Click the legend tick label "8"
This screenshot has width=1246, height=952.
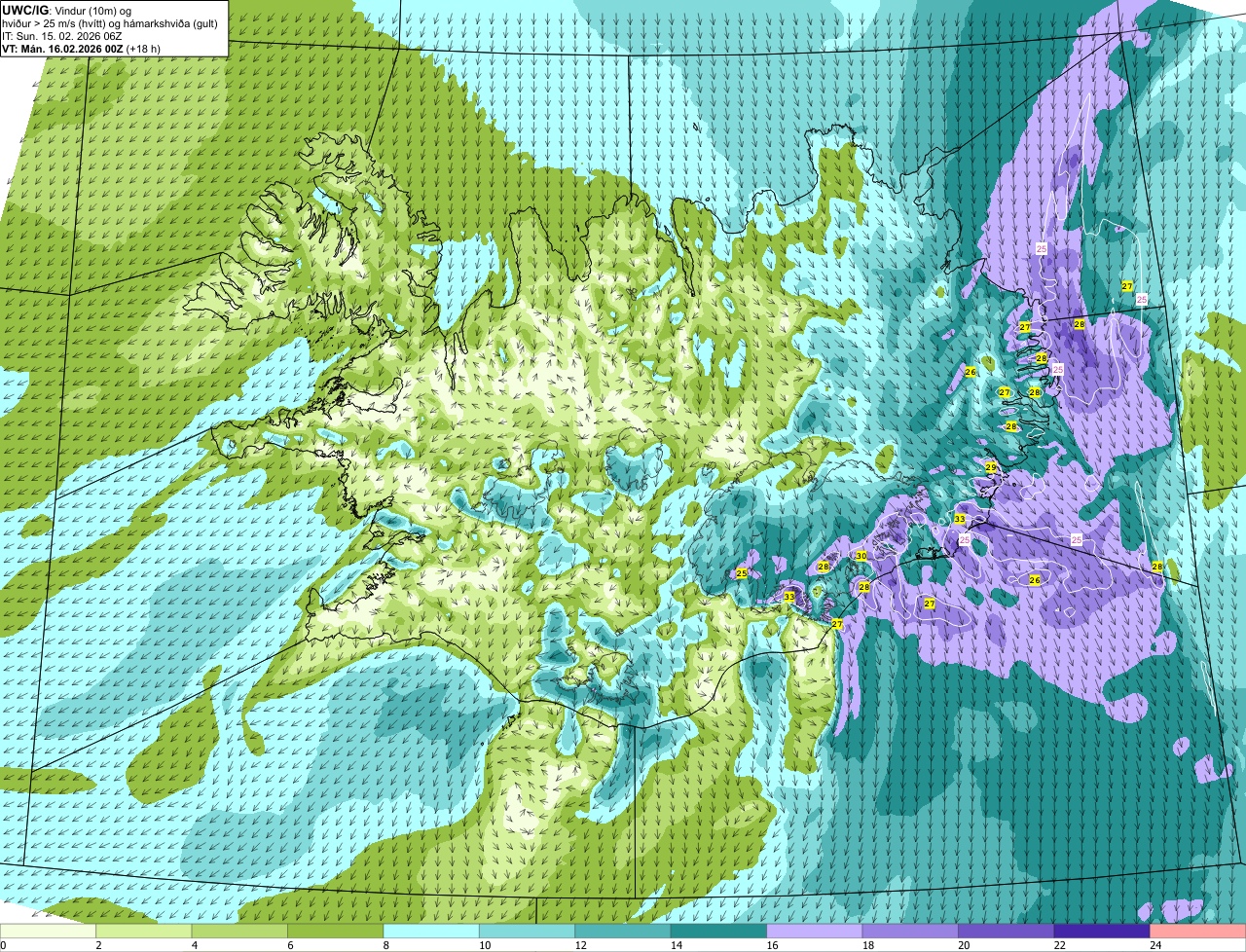point(385,945)
